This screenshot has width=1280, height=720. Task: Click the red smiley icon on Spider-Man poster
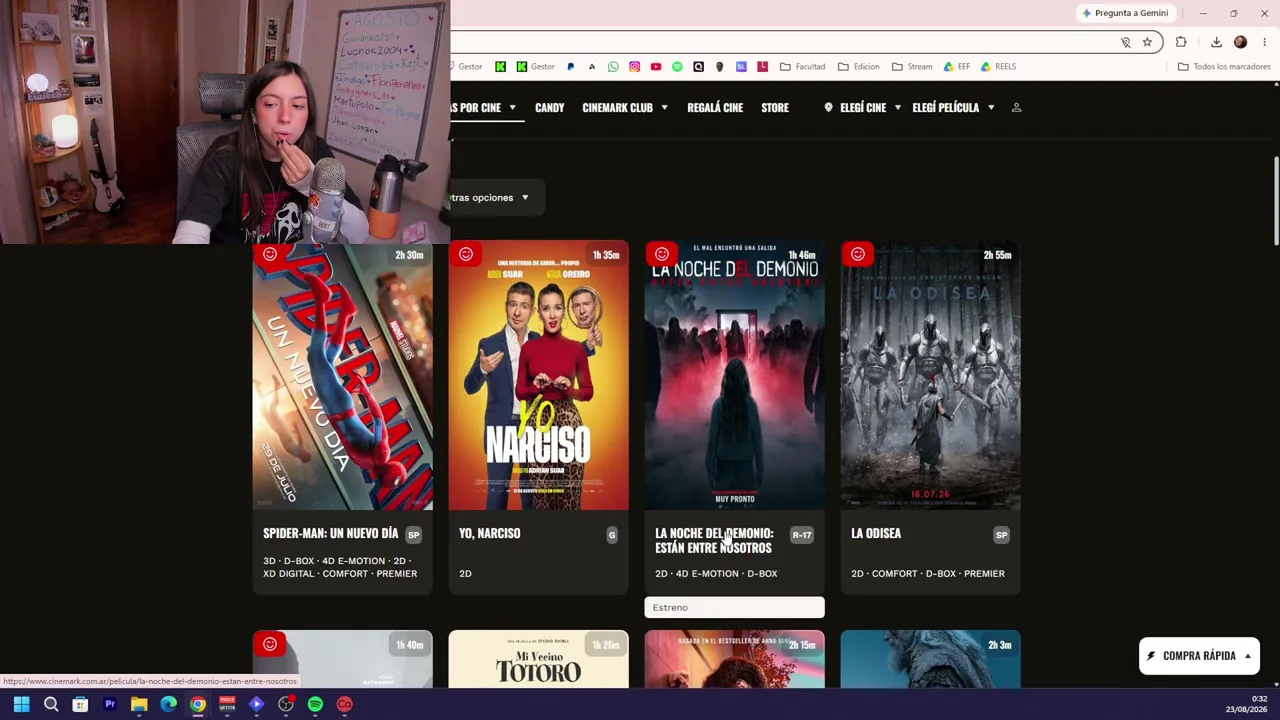coord(270,255)
